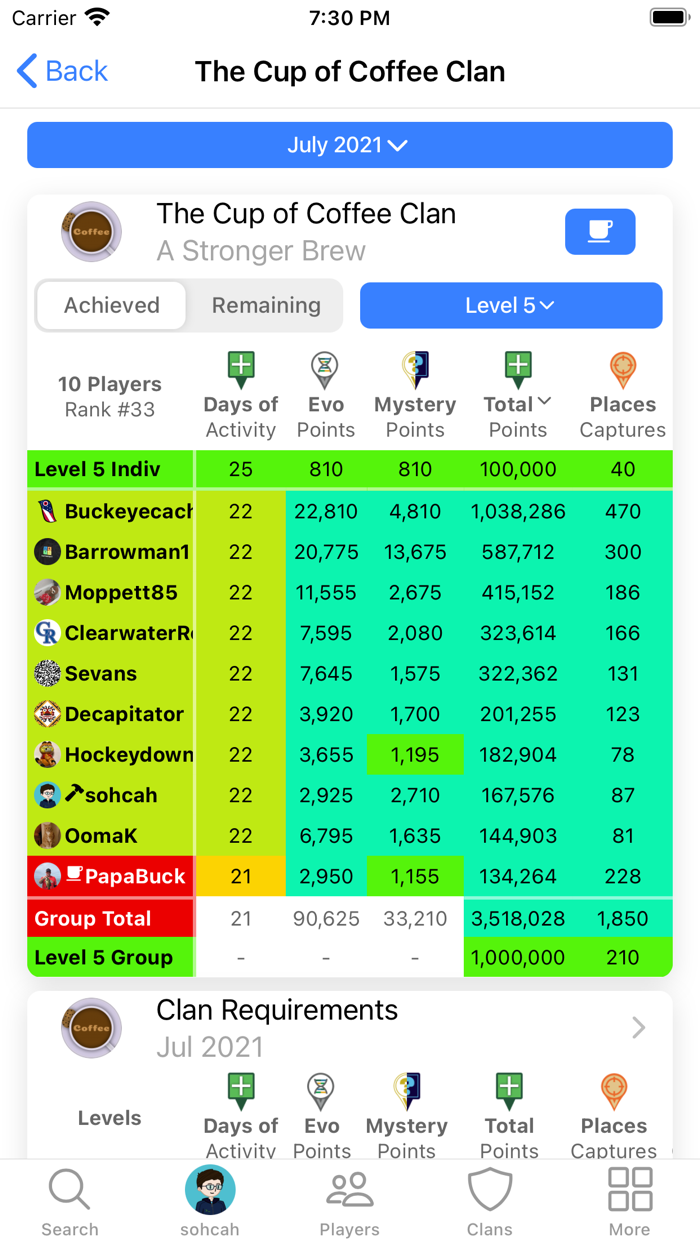
Task: Go Back to the previous screen
Action: [62, 71]
